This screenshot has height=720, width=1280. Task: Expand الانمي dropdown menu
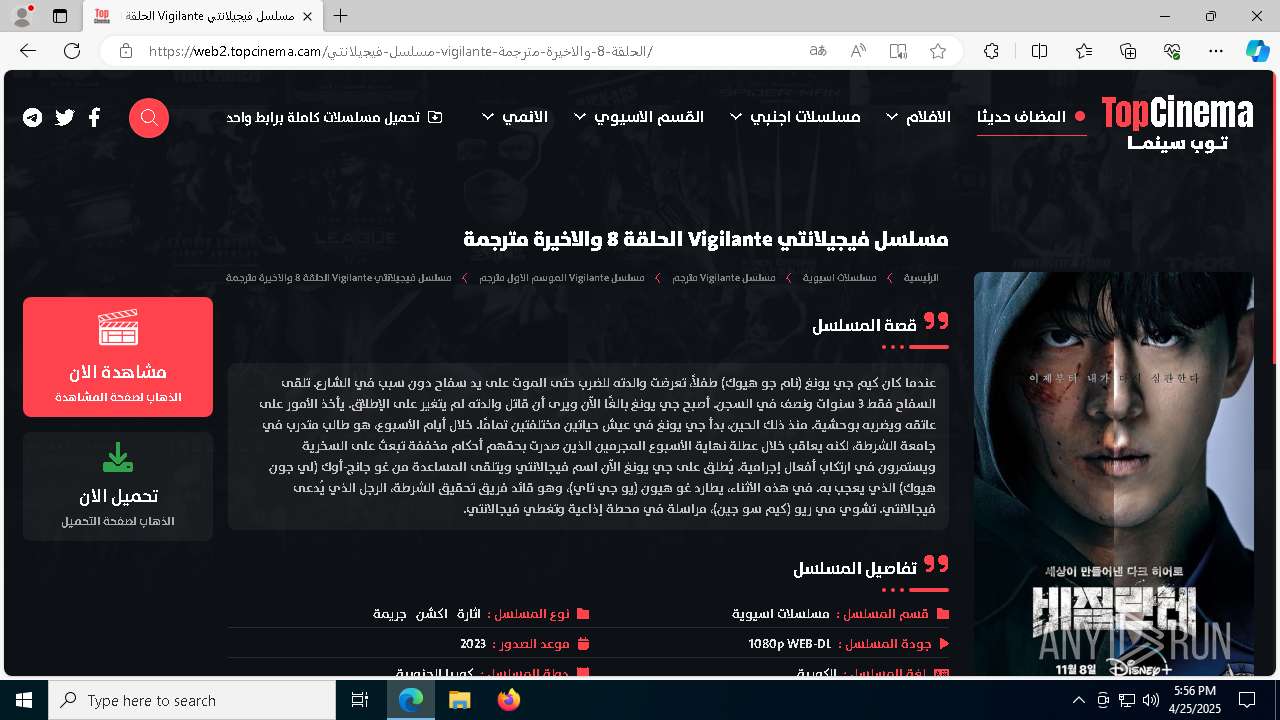coord(514,117)
